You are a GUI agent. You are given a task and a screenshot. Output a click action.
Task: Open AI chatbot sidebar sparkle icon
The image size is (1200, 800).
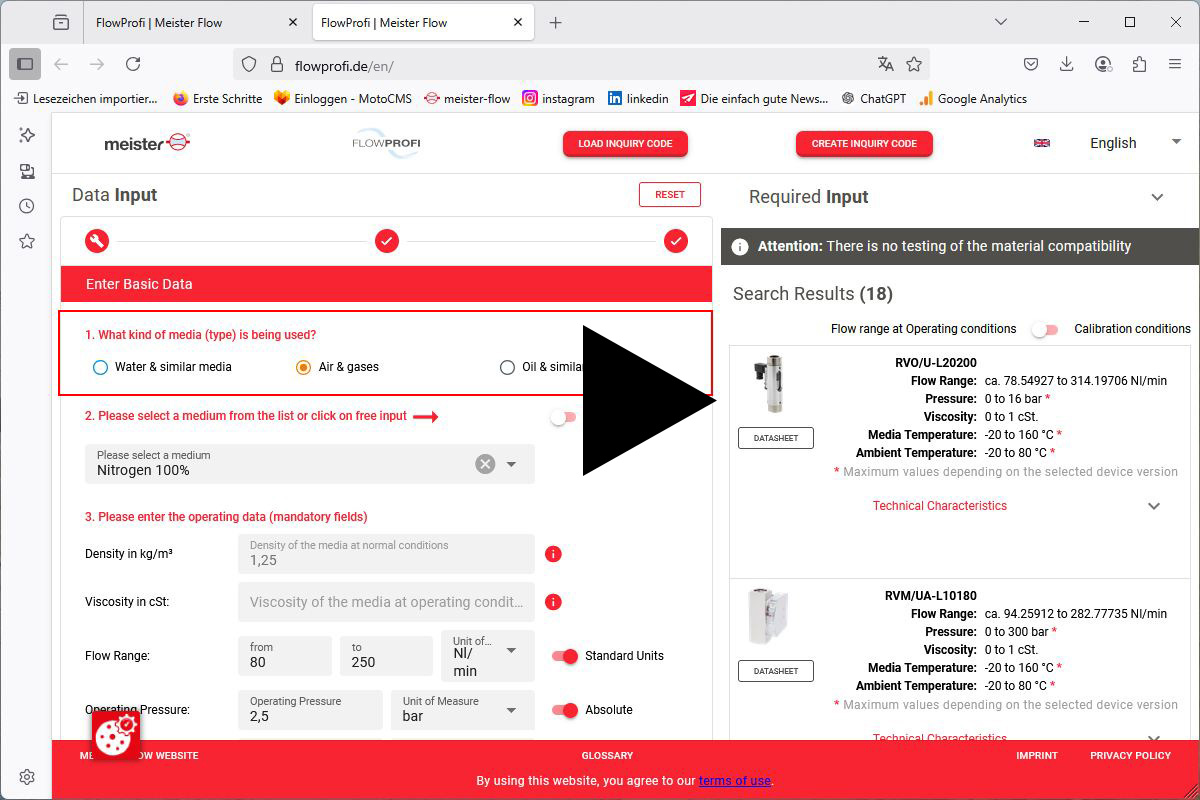tap(27, 135)
